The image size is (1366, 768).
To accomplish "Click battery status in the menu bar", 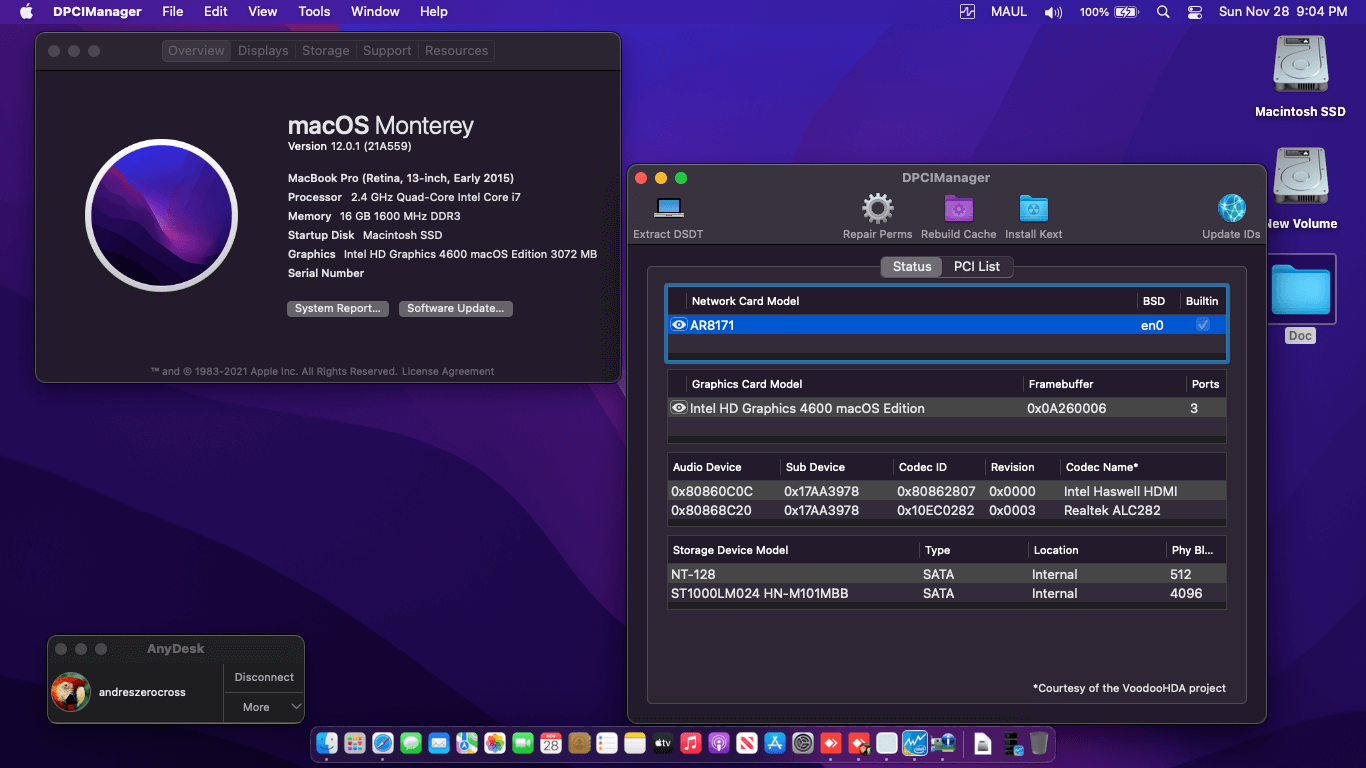I will pyautogui.click(x=1109, y=12).
